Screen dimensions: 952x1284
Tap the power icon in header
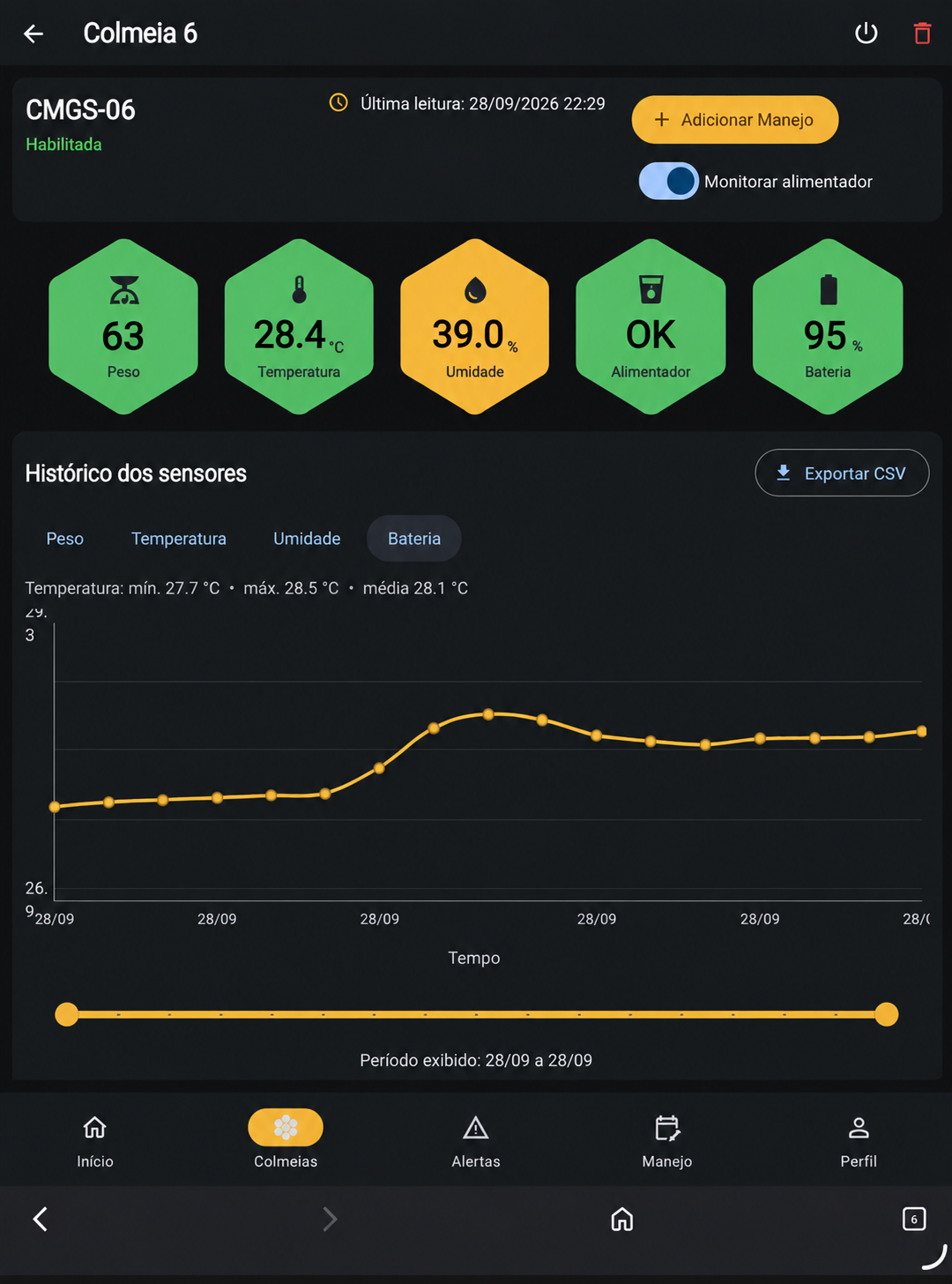[866, 34]
